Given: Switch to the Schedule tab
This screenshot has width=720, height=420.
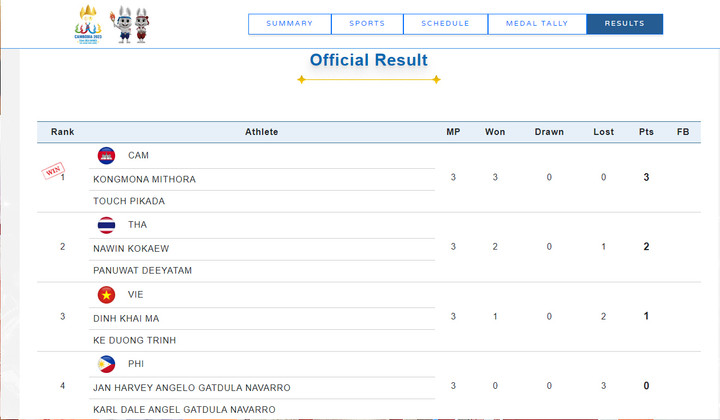Looking at the screenshot, I should 445,24.
